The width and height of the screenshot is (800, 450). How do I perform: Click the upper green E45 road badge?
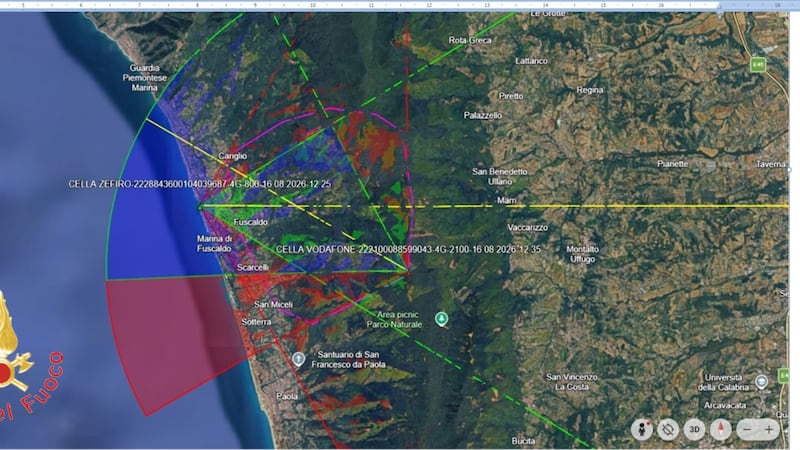[x=758, y=65]
